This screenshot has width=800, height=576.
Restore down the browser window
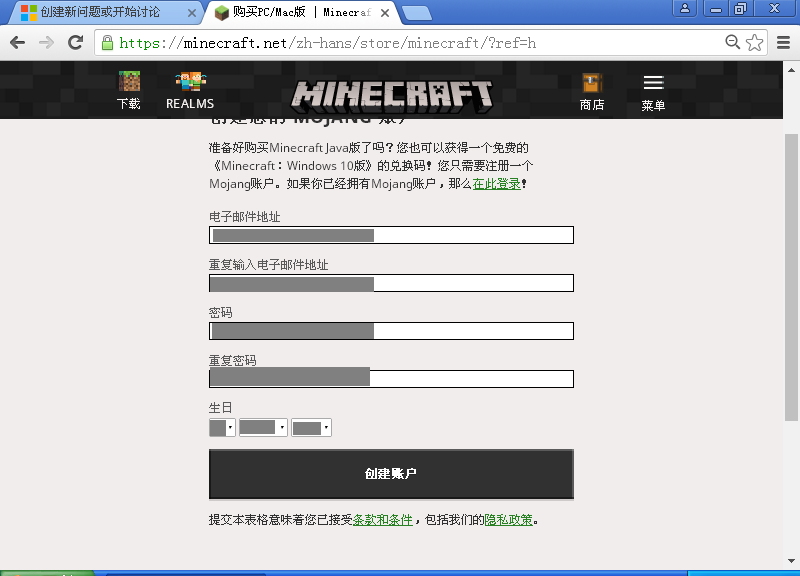click(740, 8)
